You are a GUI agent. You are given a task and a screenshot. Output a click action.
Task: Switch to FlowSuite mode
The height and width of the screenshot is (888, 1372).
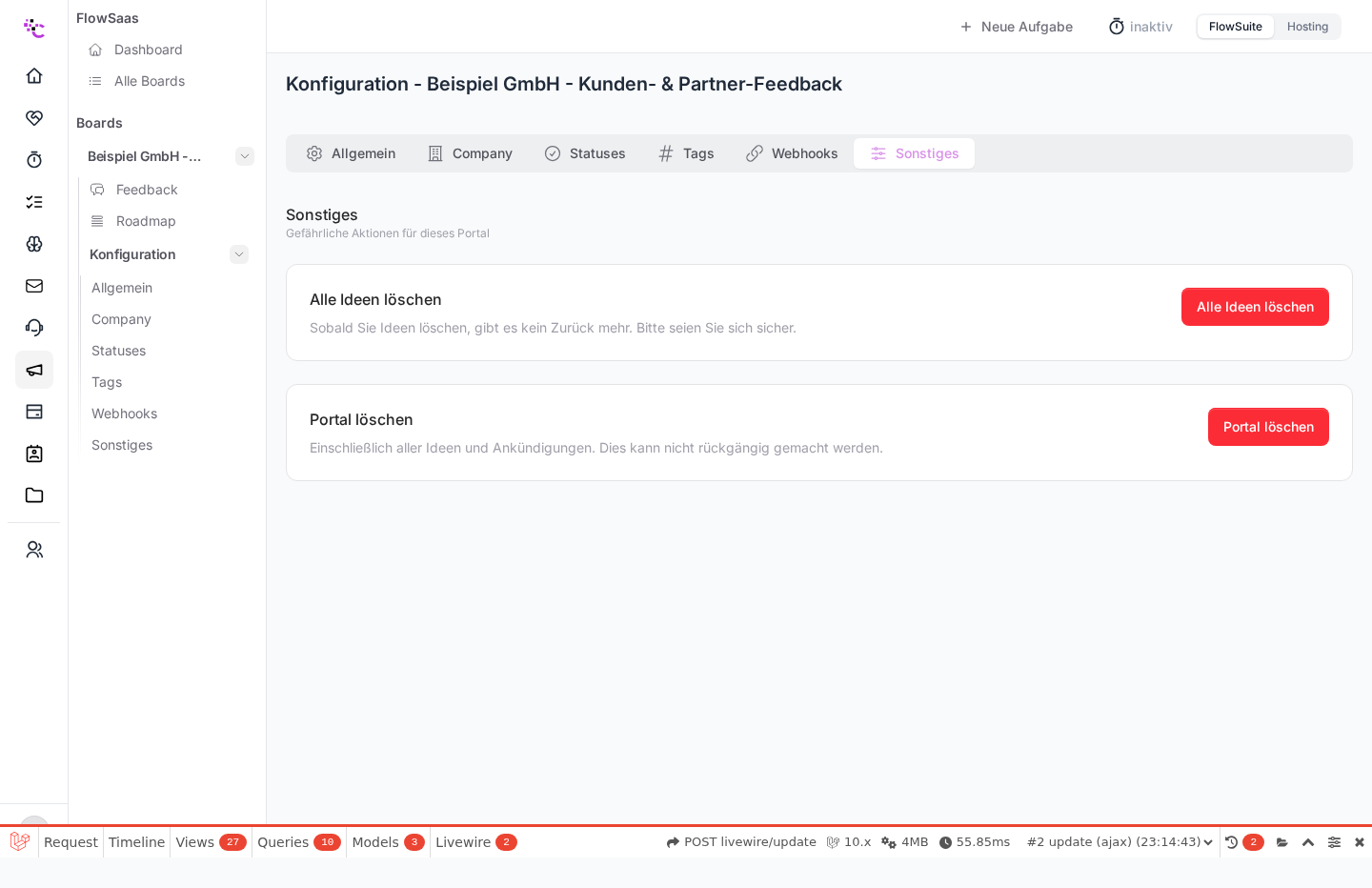[x=1236, y=27]
